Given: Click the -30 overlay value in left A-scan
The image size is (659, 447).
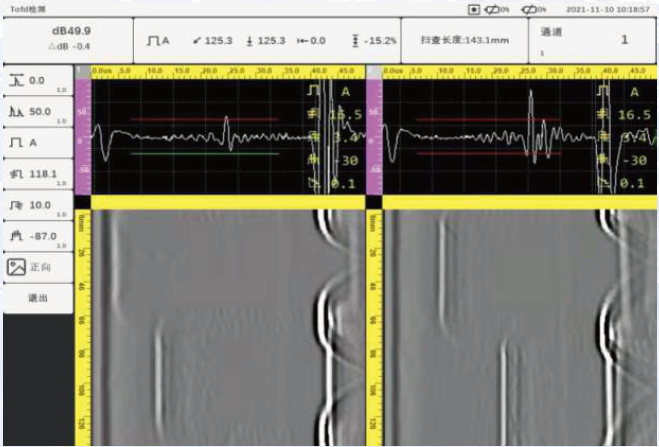Looking at the screenshot, I should tap(344, 160).
